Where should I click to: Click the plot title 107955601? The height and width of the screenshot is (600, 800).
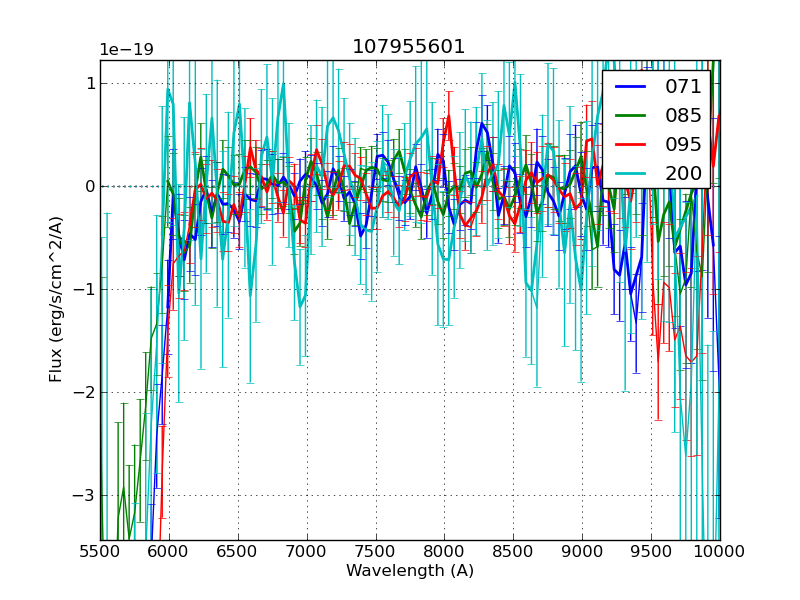point(409,47)
